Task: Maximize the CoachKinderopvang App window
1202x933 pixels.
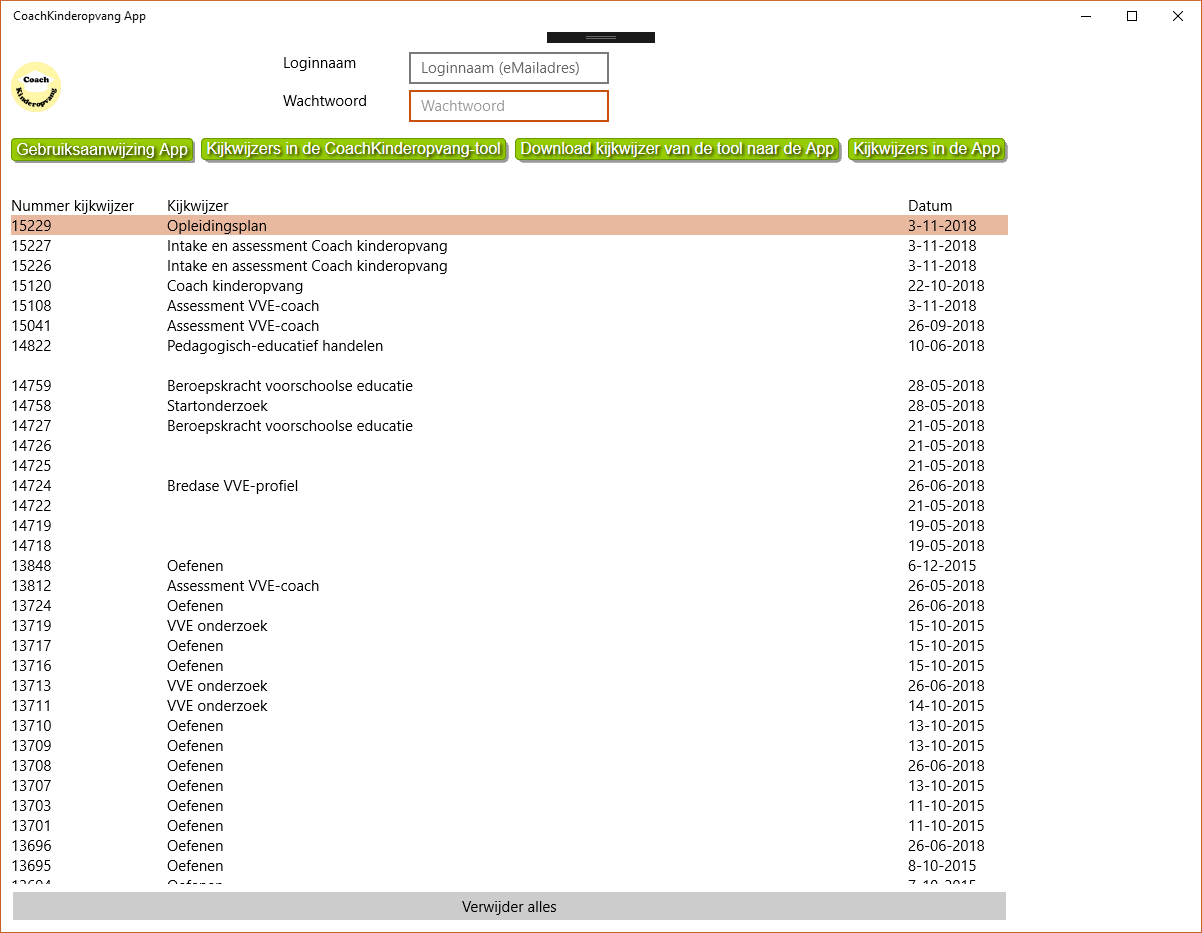Action: pyautogui.click(x=1132, y=16)
